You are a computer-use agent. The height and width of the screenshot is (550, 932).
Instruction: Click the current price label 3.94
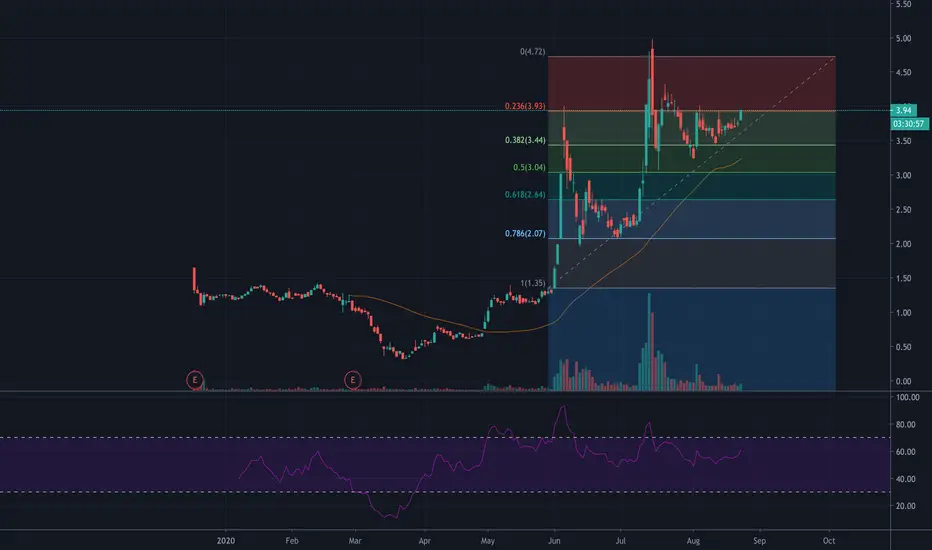click(x=903, y=111)
